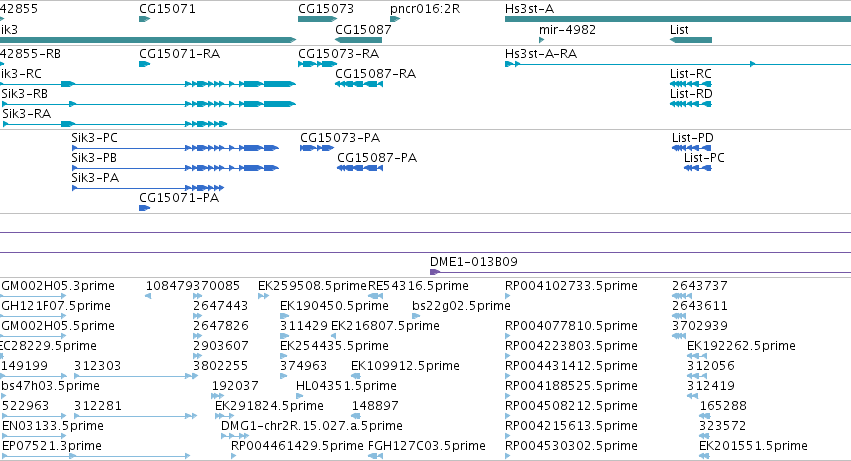Select the List-RC transcript arrows

[x=691, y=84]
